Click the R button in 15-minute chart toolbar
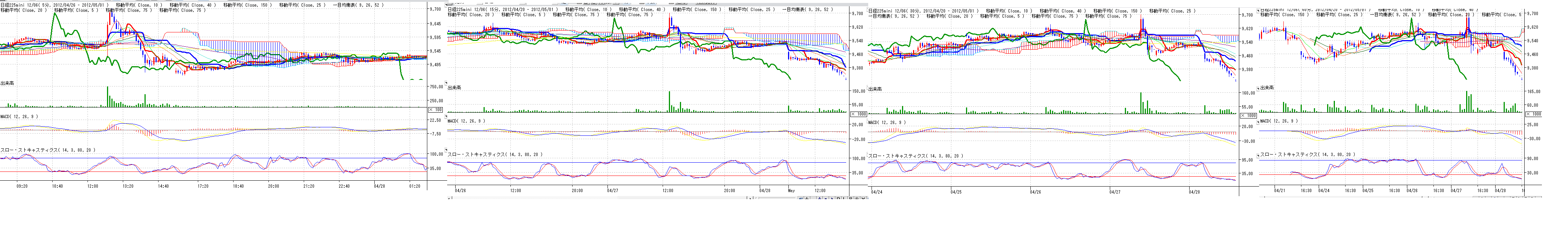1568x237 pixels. coord(851,199)
